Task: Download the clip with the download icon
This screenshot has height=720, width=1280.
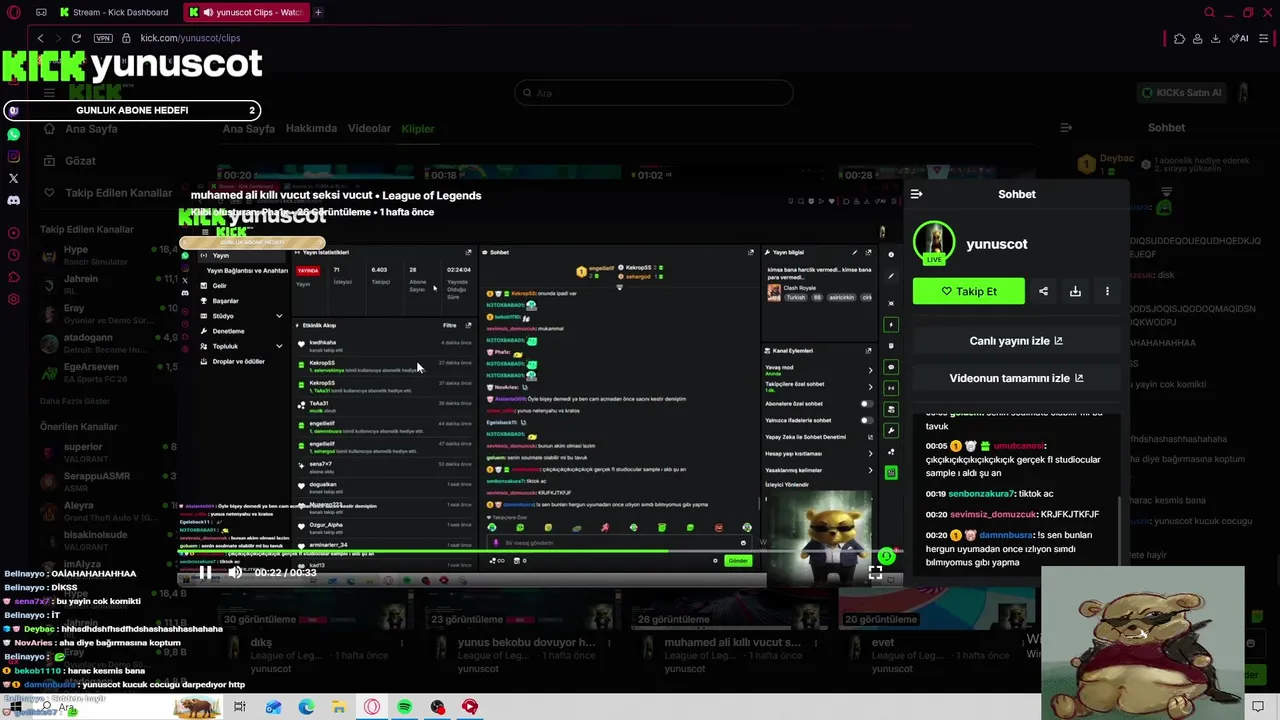Action: coord(1075,291)
